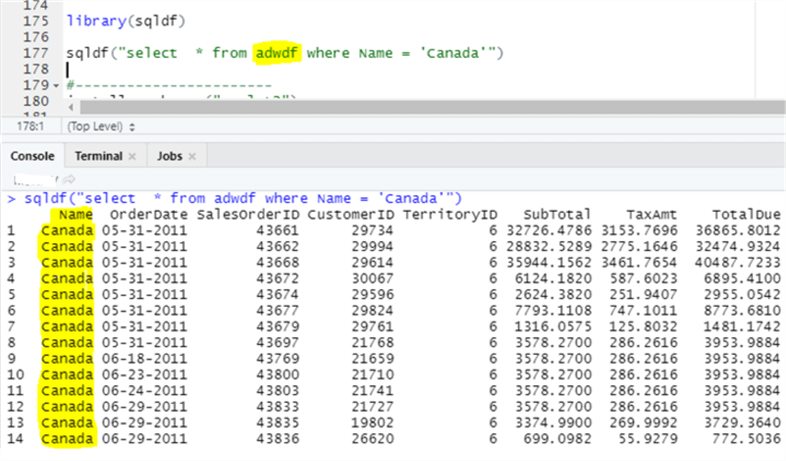This screenshot has width=786, height=461.
Task: Click the CustomerID column header
Action: coord(351,214)
